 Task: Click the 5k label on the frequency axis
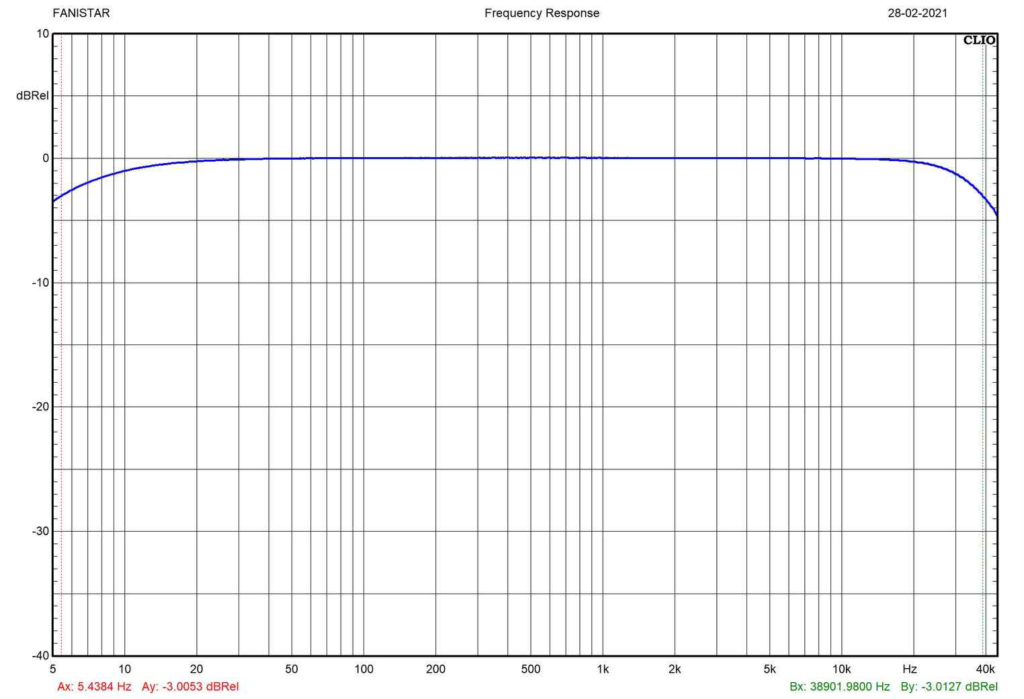(x=769, y=669)
